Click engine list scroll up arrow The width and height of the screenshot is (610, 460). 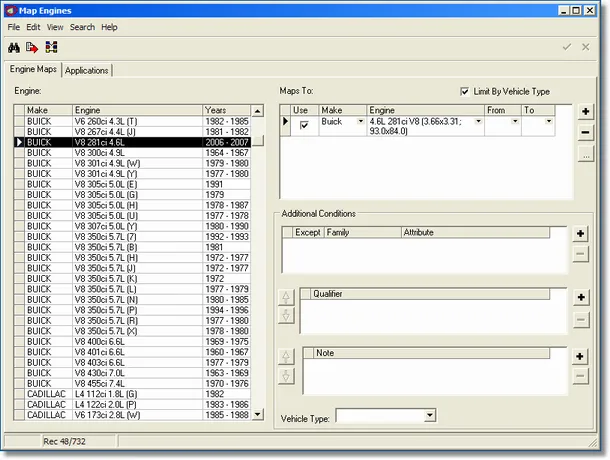(x=258, y=111)
